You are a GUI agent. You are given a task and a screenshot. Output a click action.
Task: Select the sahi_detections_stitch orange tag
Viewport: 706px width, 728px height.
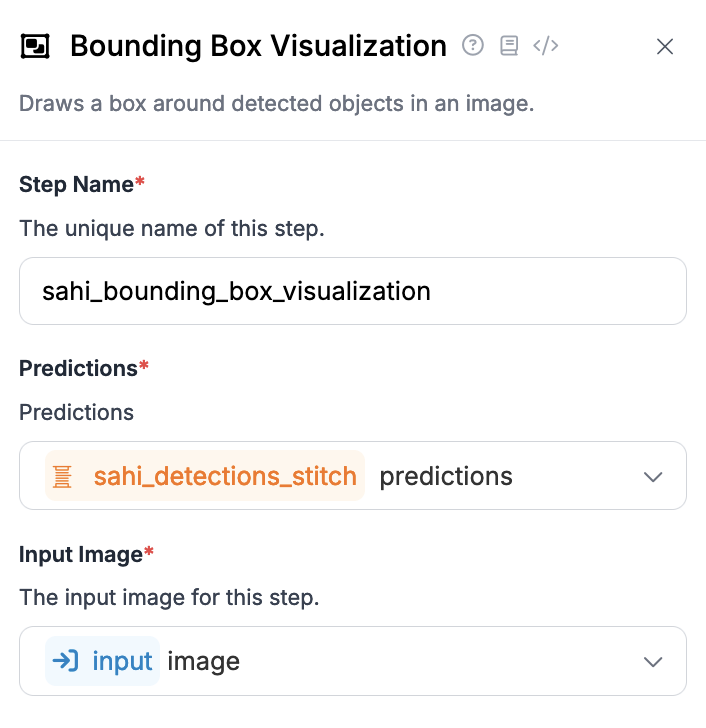(x=205, y=476)
